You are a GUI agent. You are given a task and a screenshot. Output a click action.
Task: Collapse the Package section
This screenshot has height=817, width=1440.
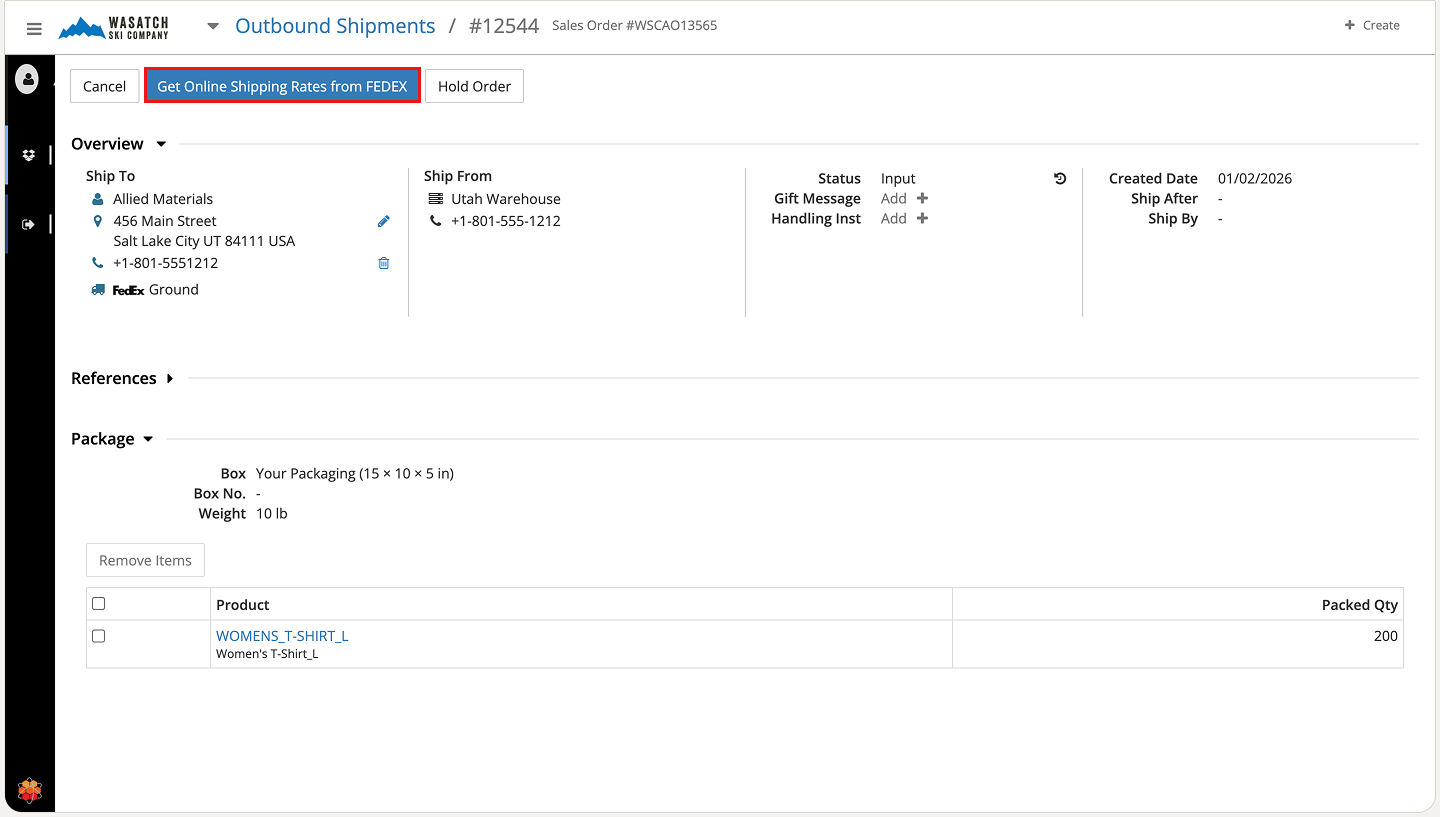pos(148,440)
